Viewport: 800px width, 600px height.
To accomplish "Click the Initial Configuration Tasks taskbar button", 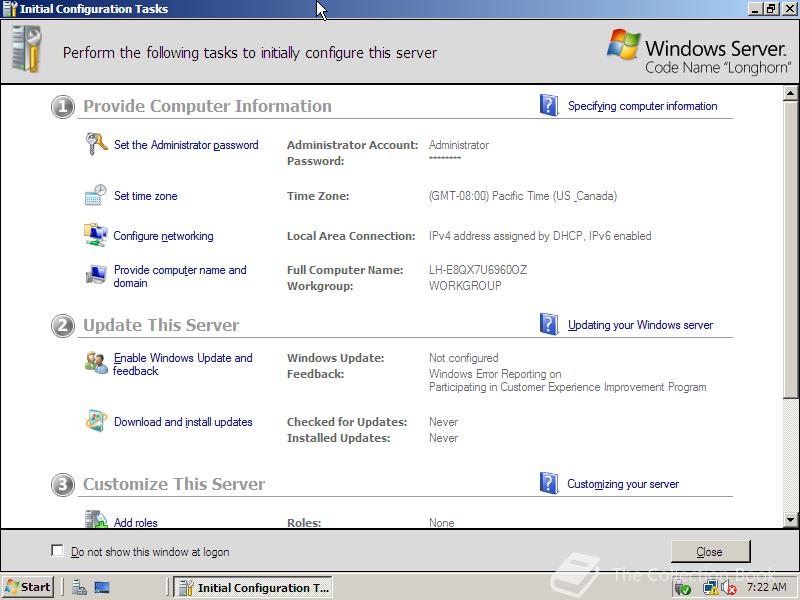I will pyautogui.click(x=253, y=587).
